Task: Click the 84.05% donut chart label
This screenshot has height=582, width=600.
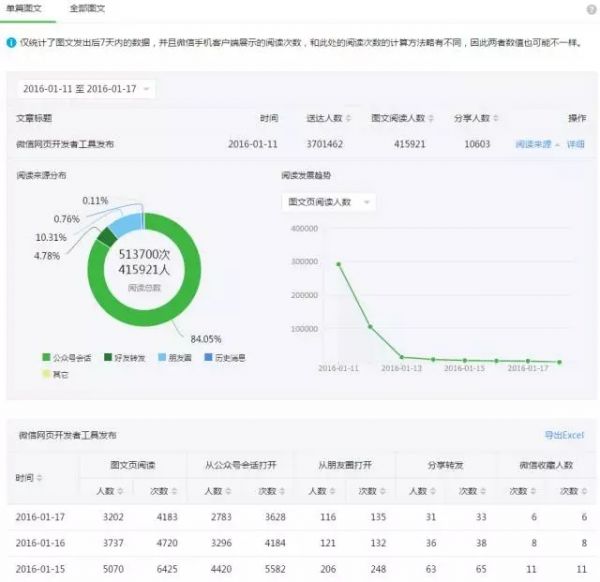Action: click(x=206, y=339)
